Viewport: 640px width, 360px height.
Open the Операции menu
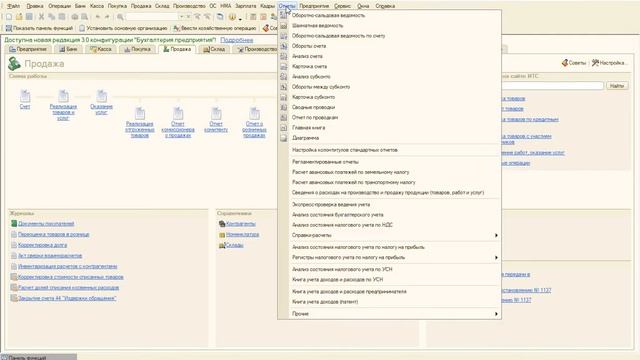(59, 6)
